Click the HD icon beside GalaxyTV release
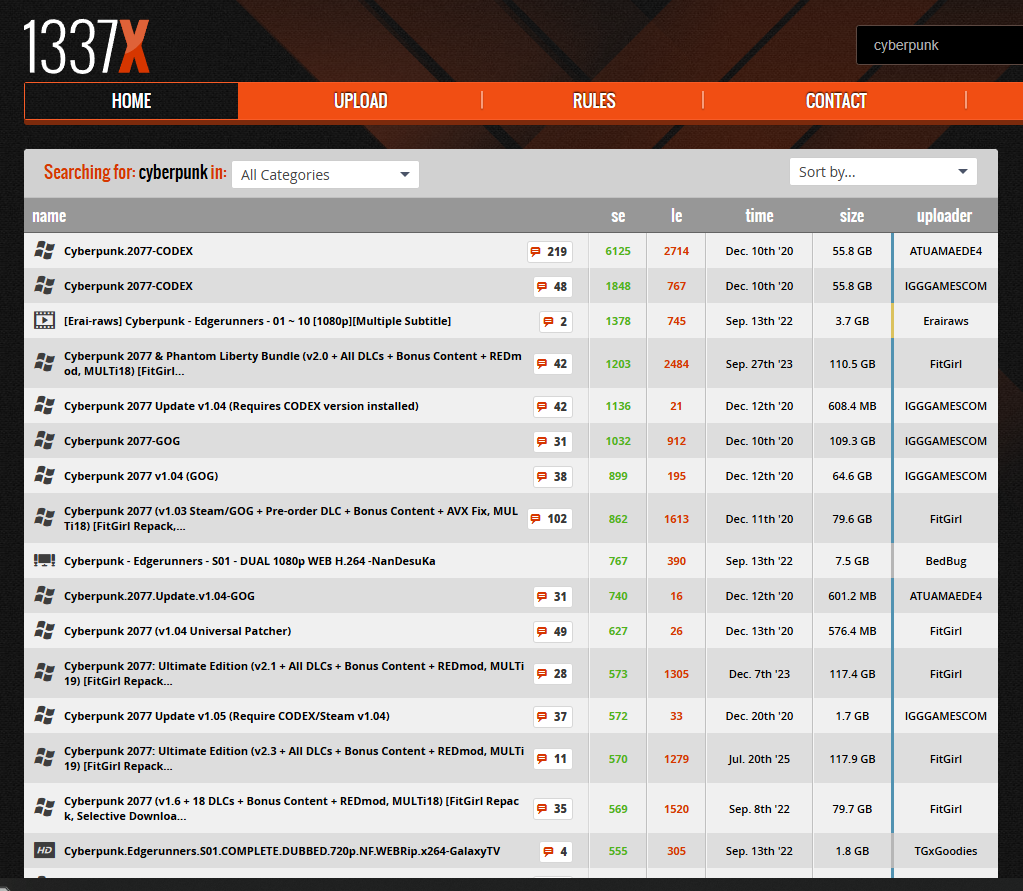1023x891 pixels. [x=44, y=851]
